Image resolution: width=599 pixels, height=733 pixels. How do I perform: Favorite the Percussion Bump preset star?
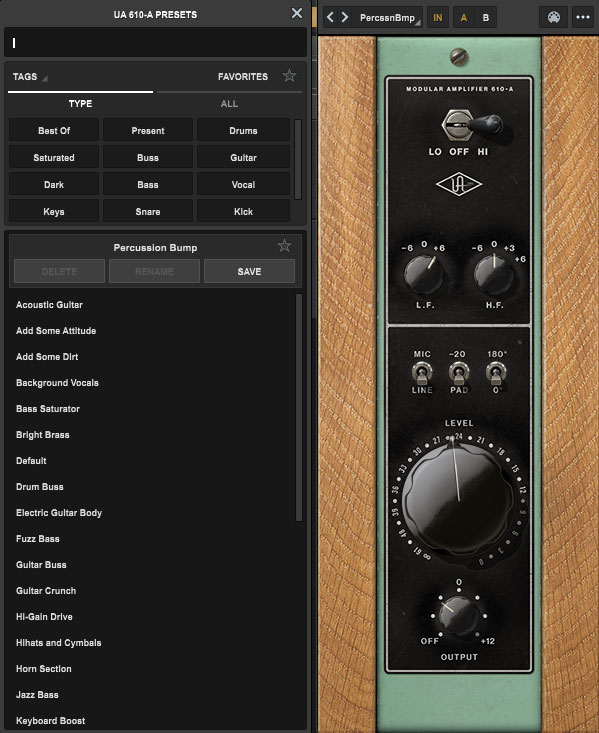[284, 245]
